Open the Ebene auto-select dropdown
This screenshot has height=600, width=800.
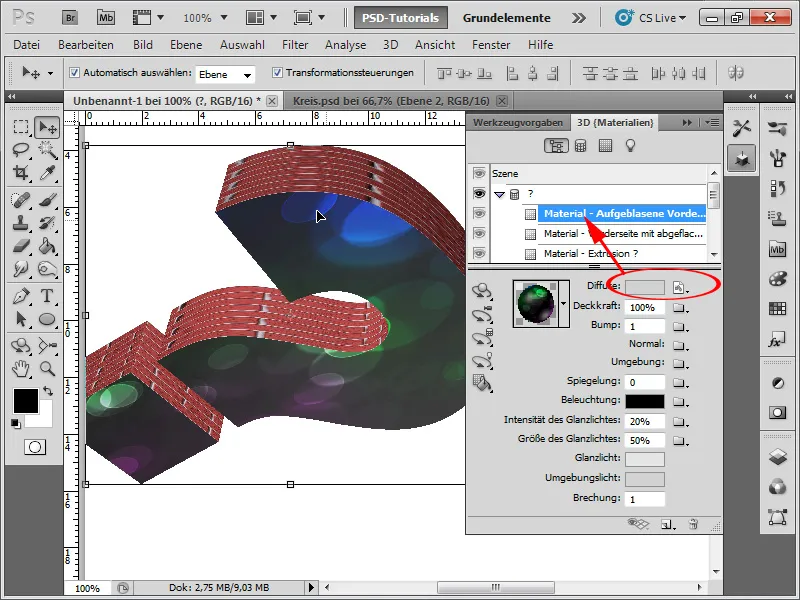click(x=225, y=74)
